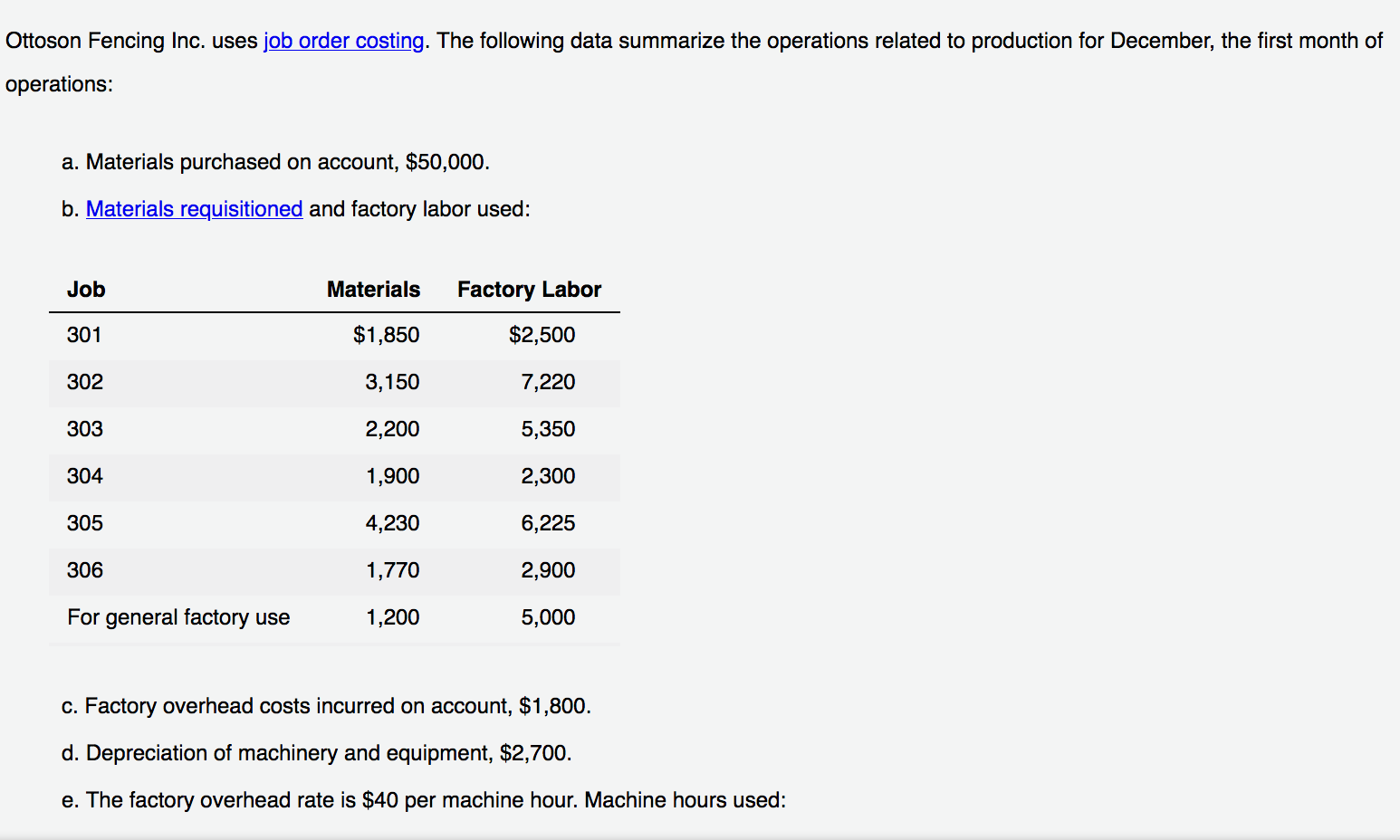Open the job order costing link
The image size is (1400, 840).
tap(342, 41)
